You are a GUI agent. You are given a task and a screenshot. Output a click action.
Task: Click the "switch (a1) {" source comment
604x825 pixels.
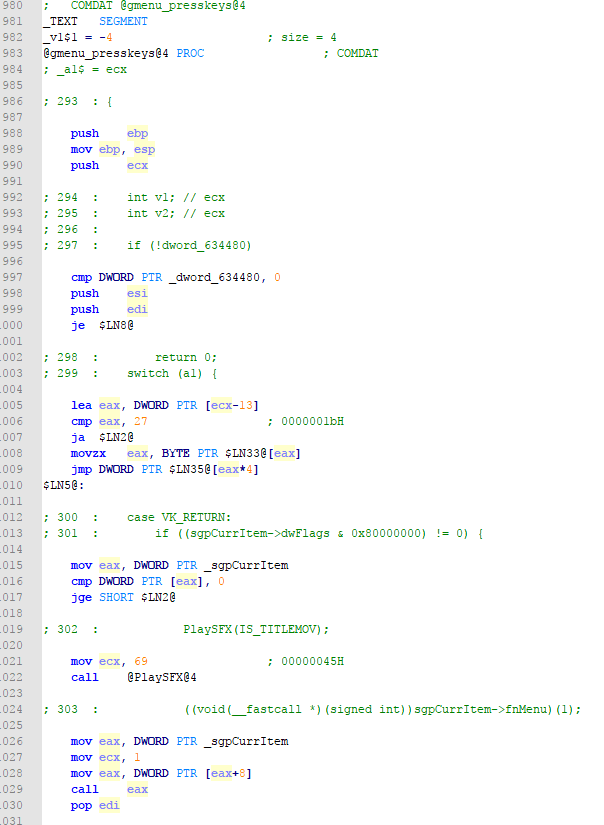point(173,374)
